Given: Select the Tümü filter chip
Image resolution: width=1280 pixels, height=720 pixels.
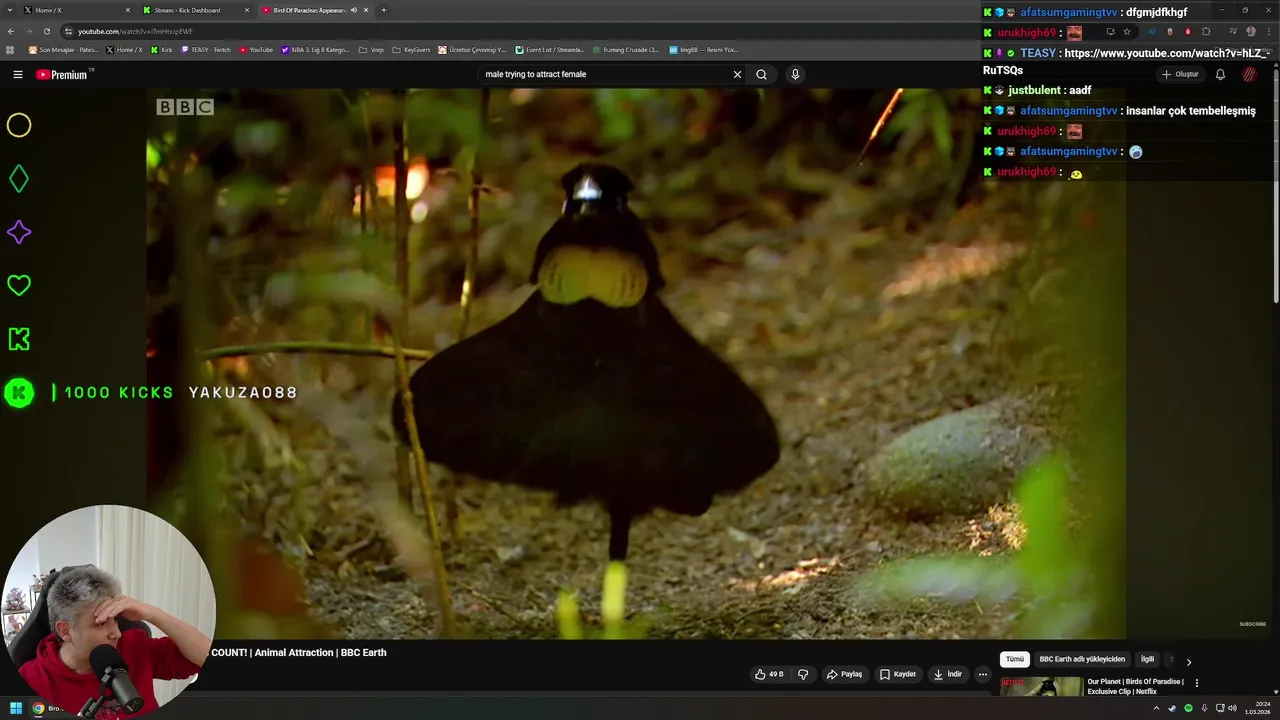Looking at the screenshot, I should 1015,659.
